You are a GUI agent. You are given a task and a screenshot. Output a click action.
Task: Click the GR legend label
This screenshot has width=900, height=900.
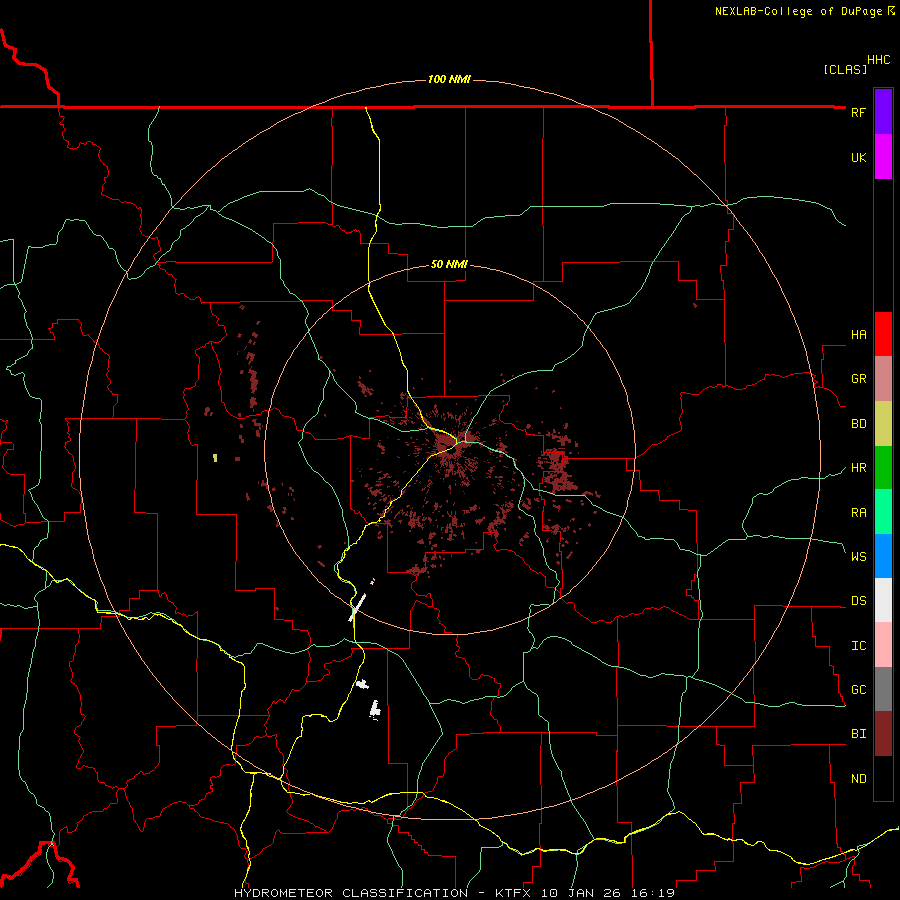click(x=858, y=379)
